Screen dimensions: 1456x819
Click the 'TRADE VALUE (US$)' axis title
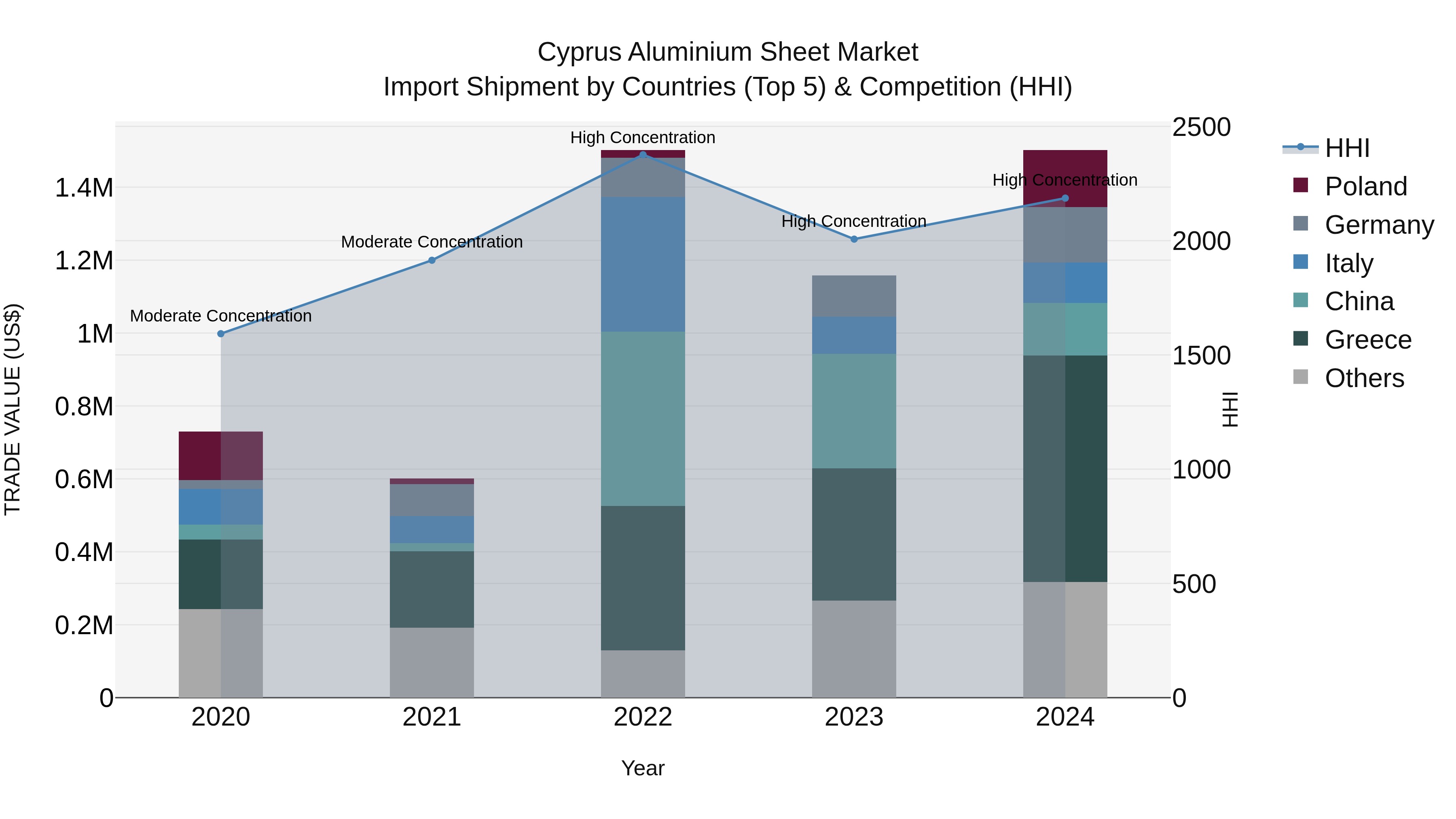(x=13, y=409)
